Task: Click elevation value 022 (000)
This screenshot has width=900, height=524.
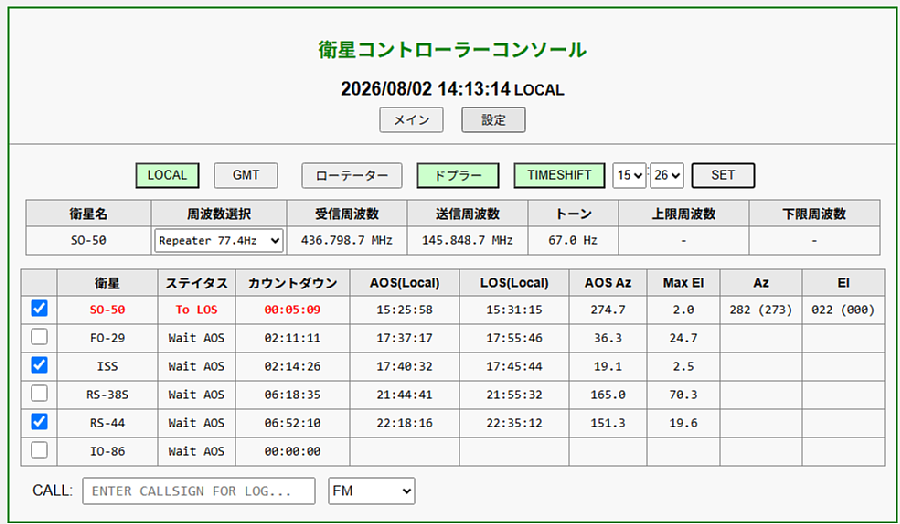Action: [843, 310]
